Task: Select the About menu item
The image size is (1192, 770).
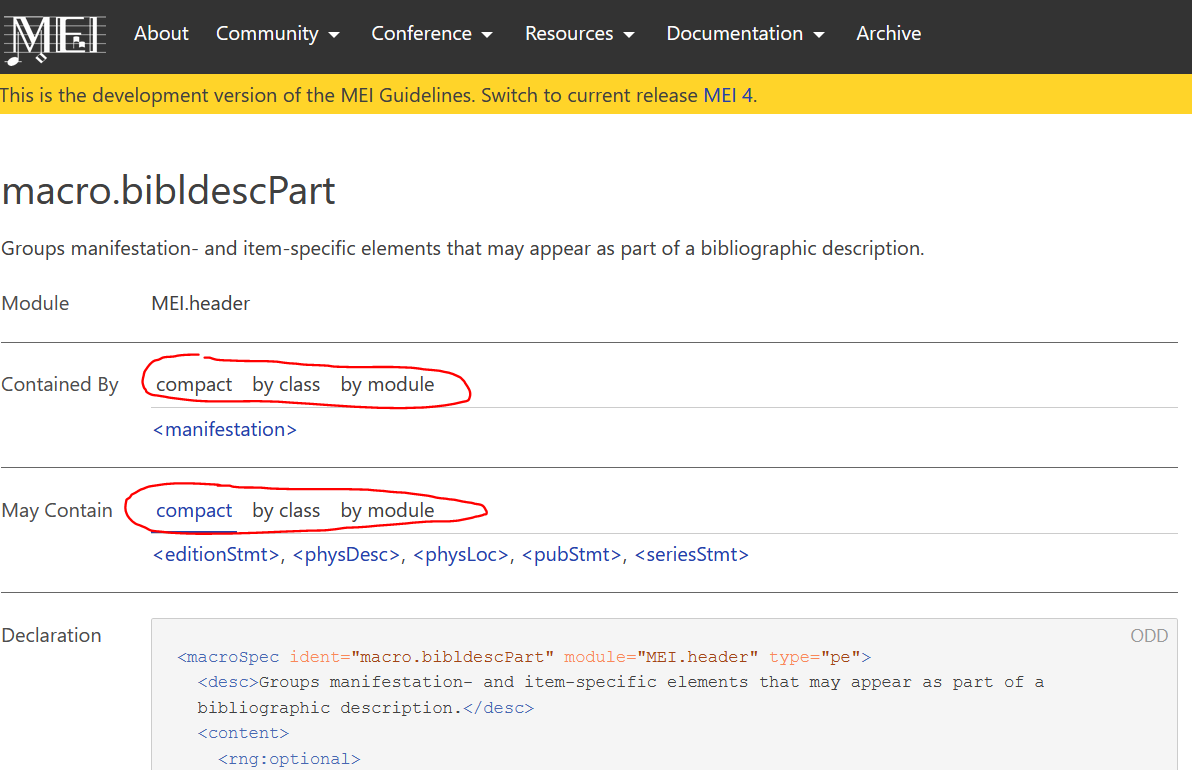Action: pyautogui.click(x=161, y=33)
